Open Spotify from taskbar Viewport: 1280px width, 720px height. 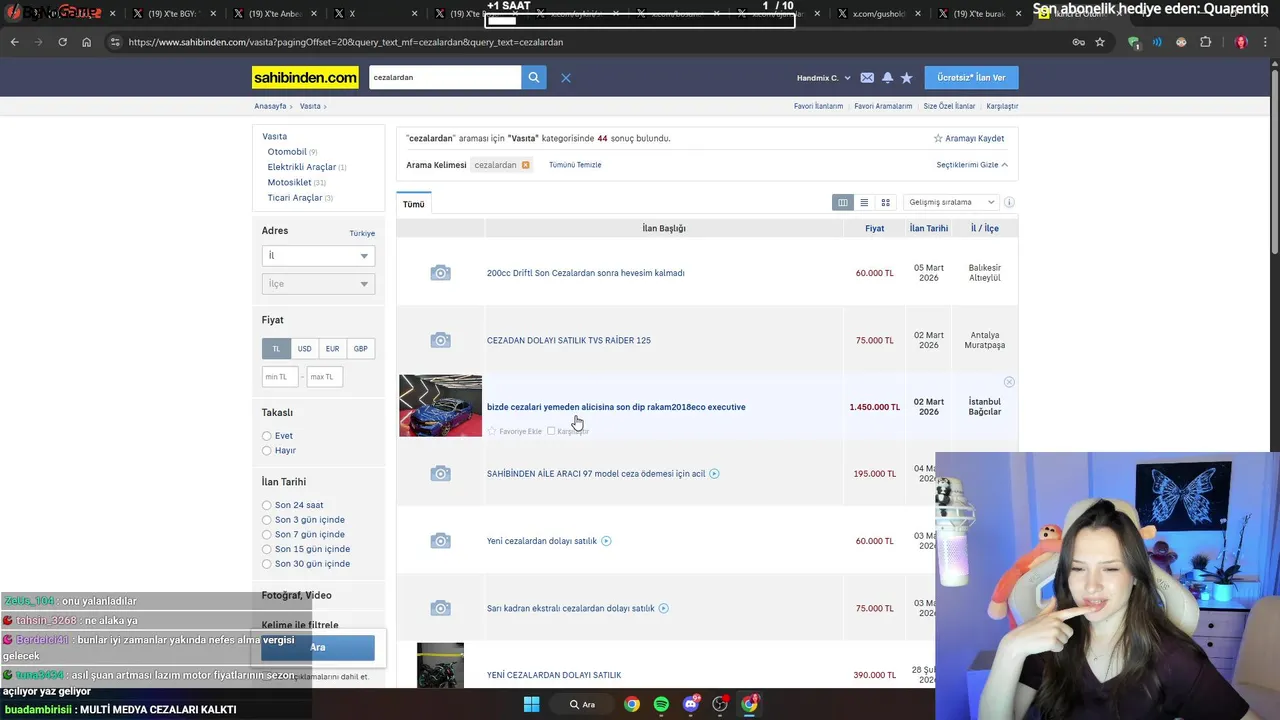pos(661,704)
